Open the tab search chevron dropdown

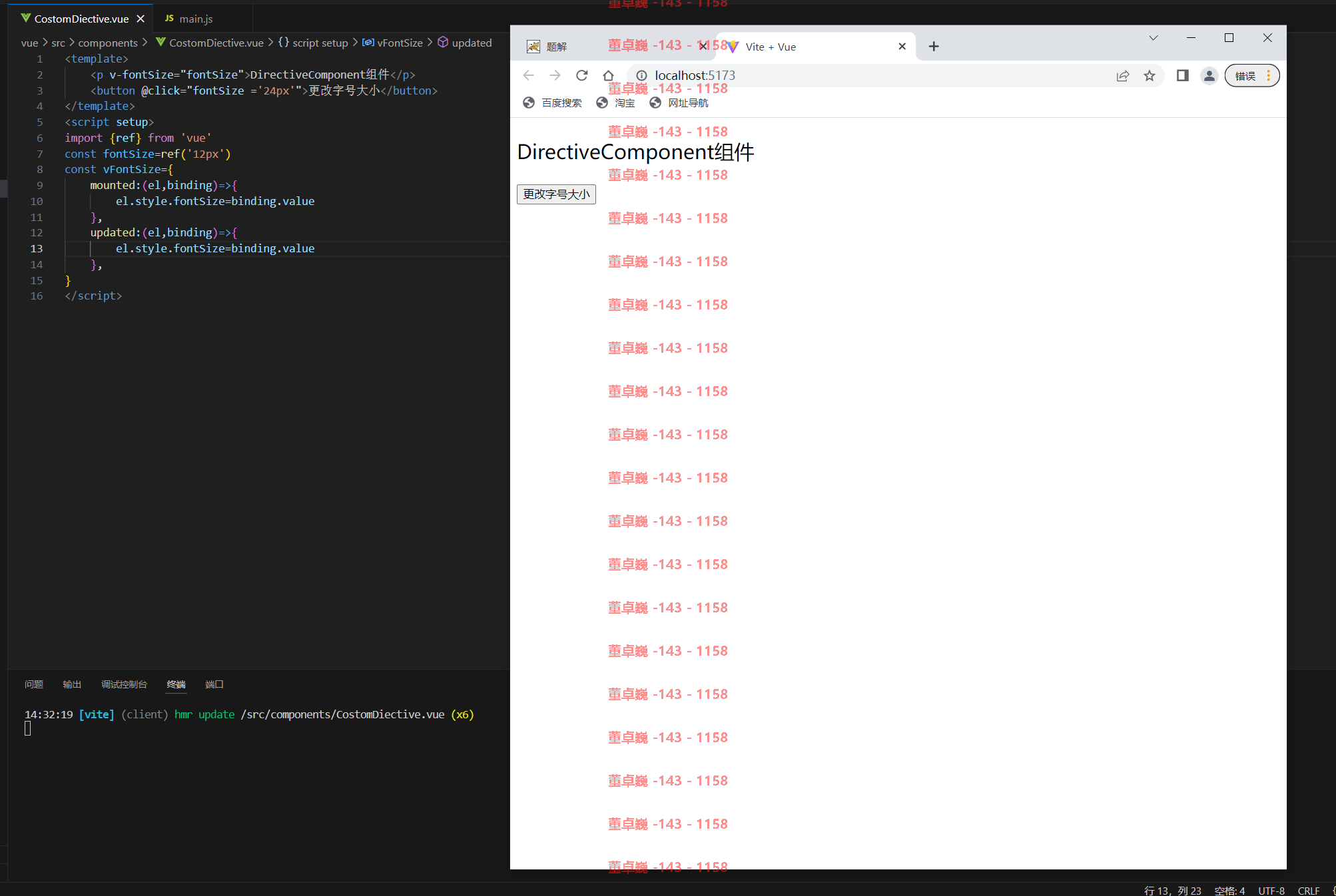[x=1154, y=38]
